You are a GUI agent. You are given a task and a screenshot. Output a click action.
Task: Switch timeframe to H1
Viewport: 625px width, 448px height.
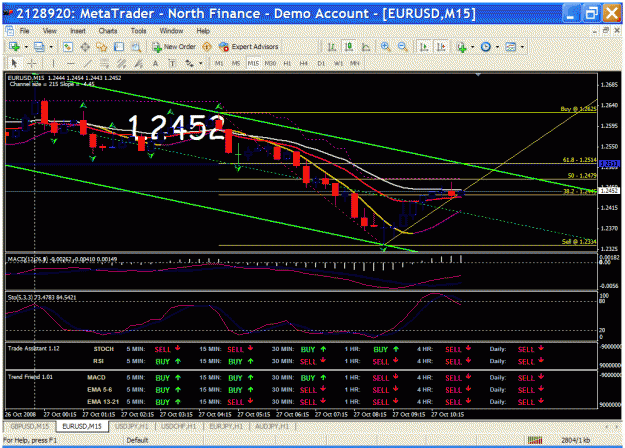(287, 63)
